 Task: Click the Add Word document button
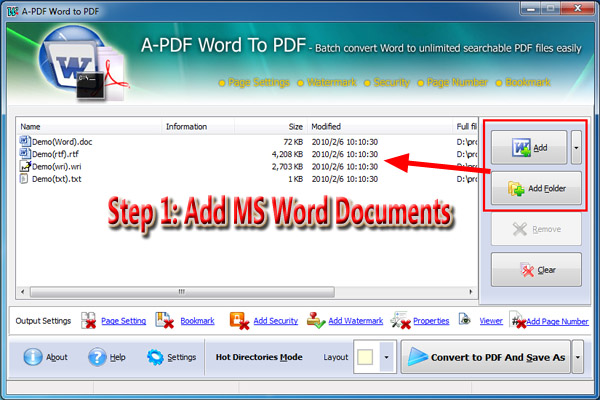529,147
